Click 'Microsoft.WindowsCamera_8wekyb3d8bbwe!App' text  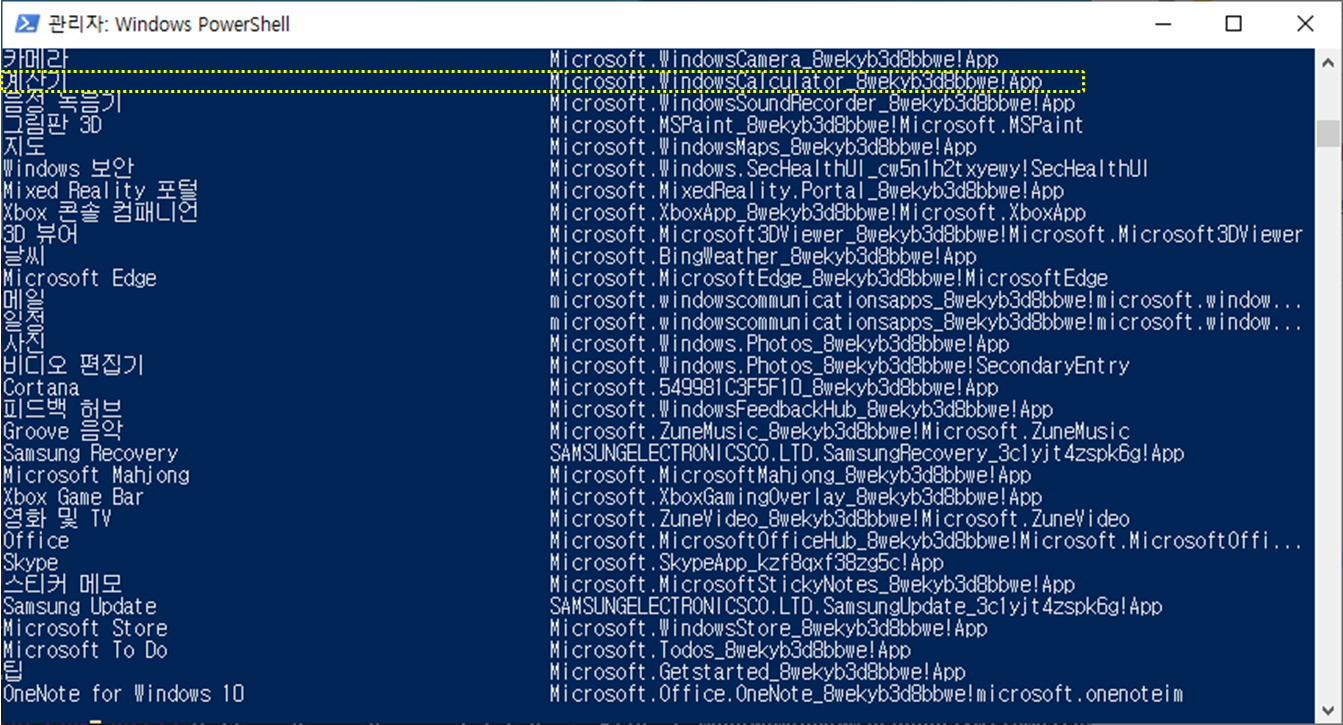tap(774, 60)
